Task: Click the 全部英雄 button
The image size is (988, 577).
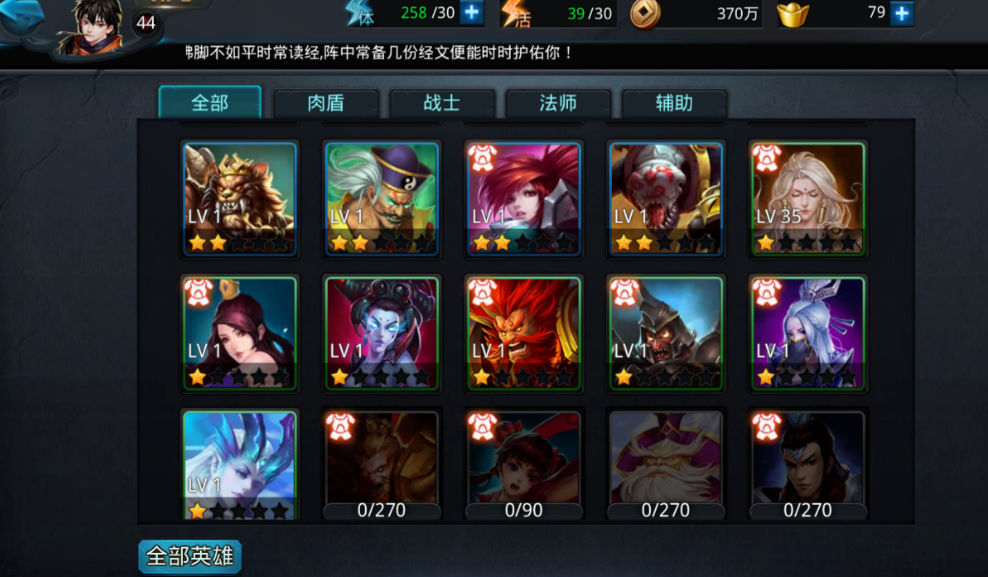Action: 190,556
